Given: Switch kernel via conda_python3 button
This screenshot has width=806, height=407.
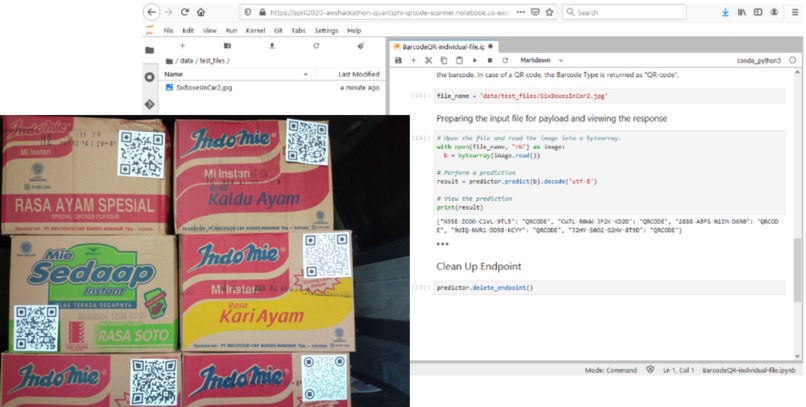Looking at the screenshot, I should (758, 60).
